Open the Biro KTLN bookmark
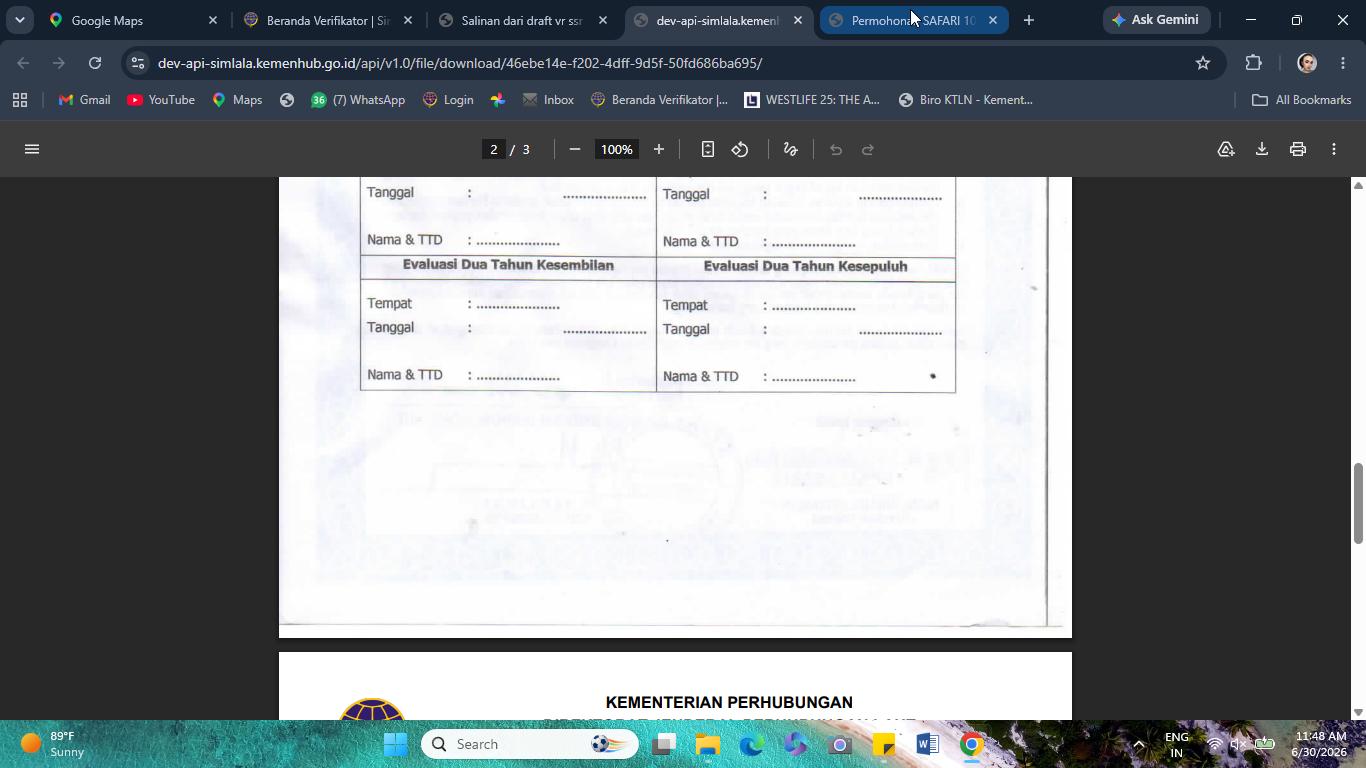 pyautogui.click(x=966, y=100)
